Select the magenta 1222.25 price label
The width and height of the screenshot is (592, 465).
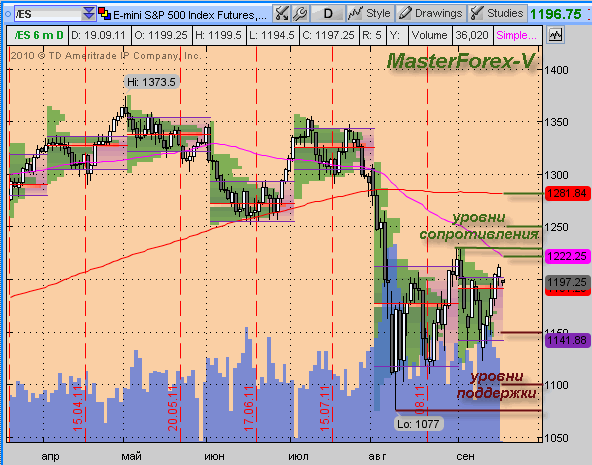coord(567,256)
